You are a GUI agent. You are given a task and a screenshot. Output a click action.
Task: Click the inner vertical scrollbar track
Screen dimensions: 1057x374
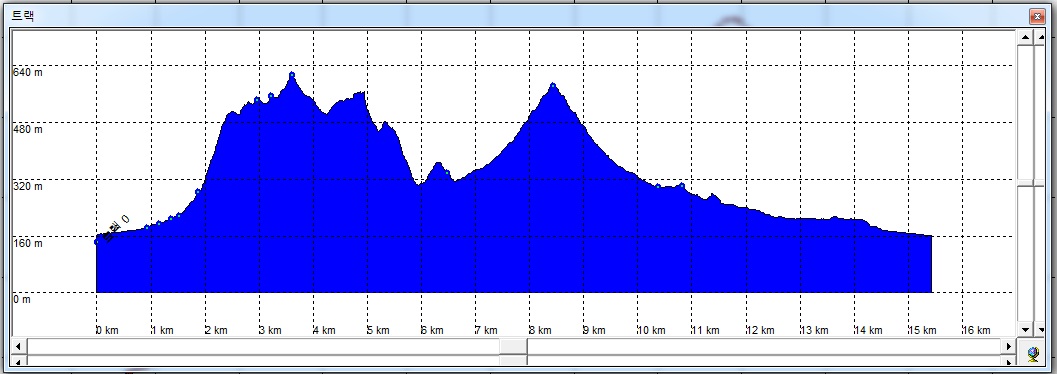click(x=1025, y=183)
